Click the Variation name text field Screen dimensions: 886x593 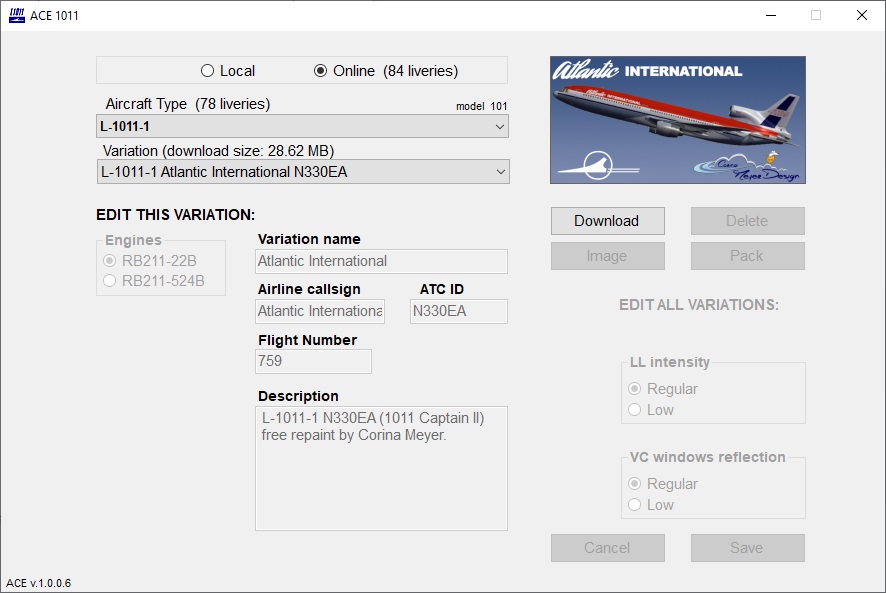tap(381, 261)
